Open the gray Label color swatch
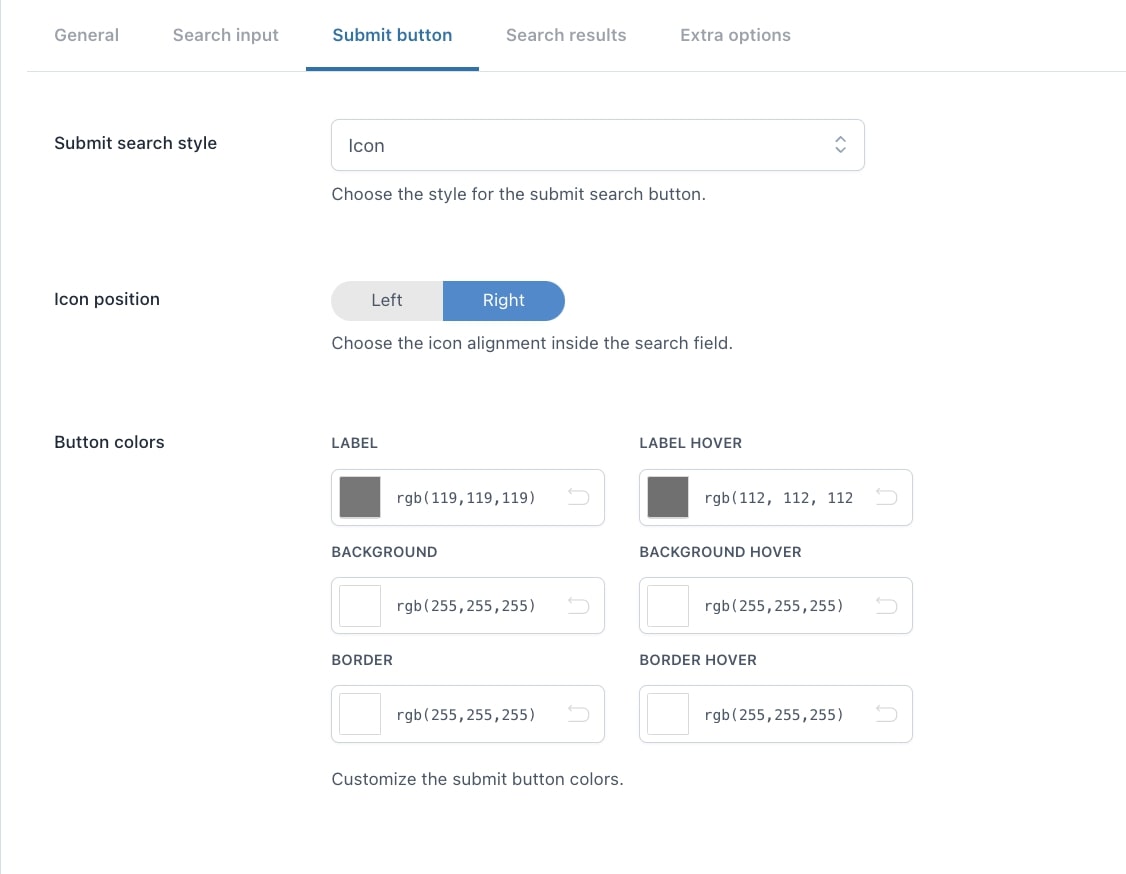The image size is (1126, 874). (360, 497)
